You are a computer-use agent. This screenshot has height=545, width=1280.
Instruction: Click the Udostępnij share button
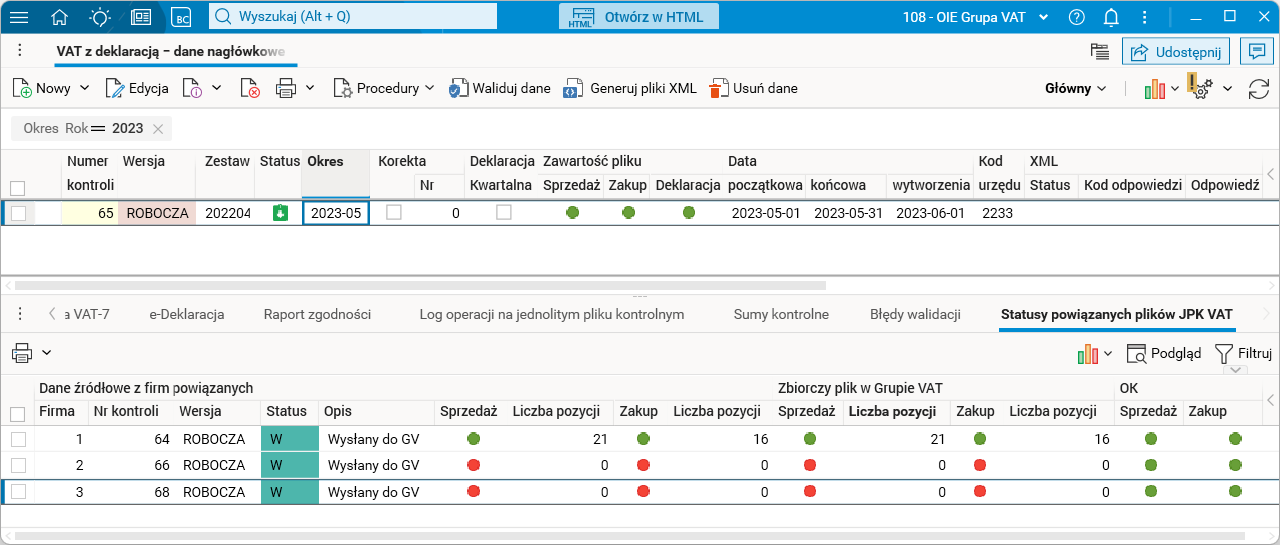pos(1176,52)
